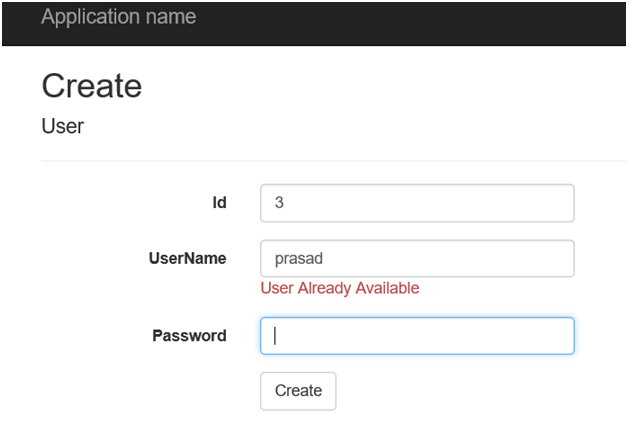Viewport: 628px width, 426px height.
Task: Click into the Password input field
Action: point(417,336)
